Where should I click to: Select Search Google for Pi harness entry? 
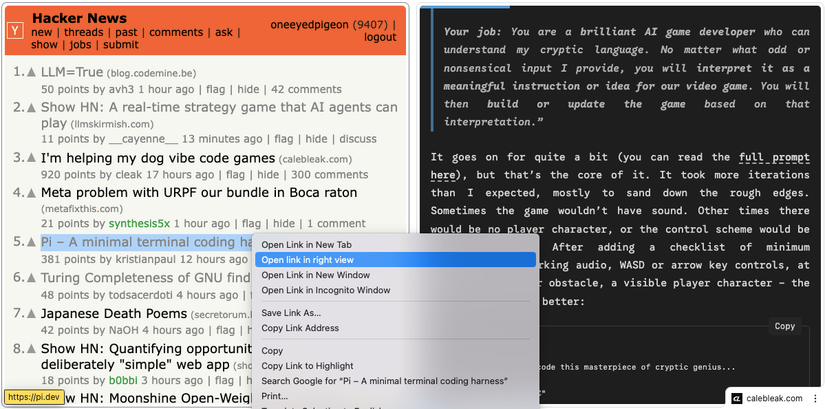[x=395, y=381]
